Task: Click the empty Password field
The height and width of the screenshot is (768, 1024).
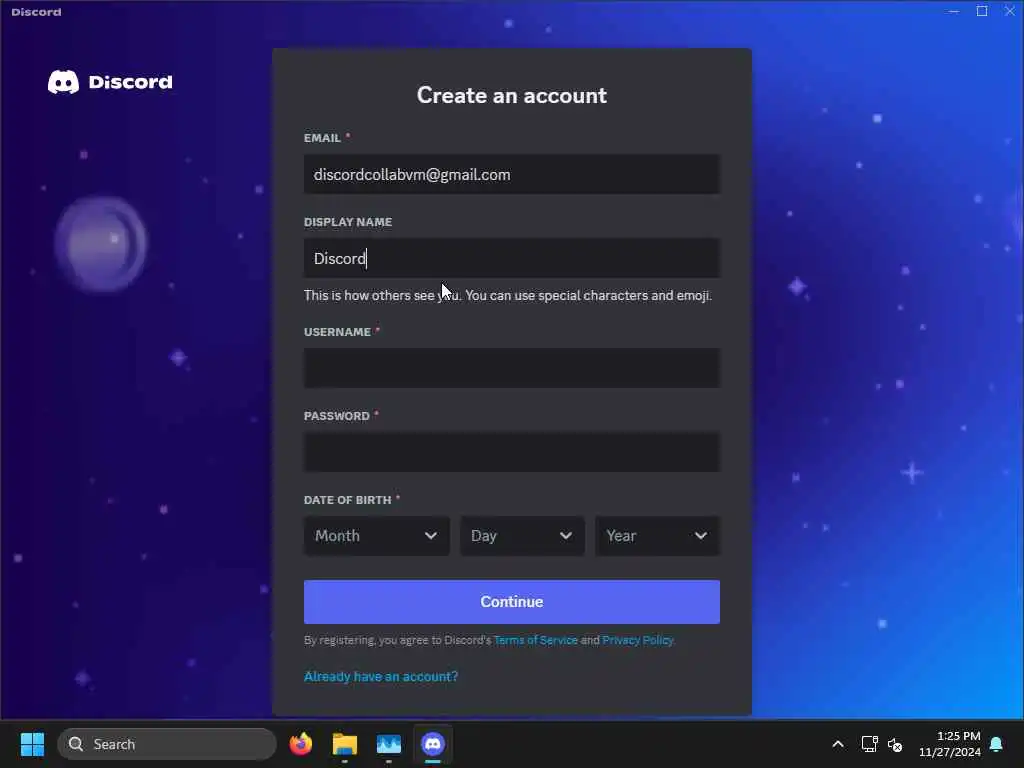Action: tap(511, 452)
